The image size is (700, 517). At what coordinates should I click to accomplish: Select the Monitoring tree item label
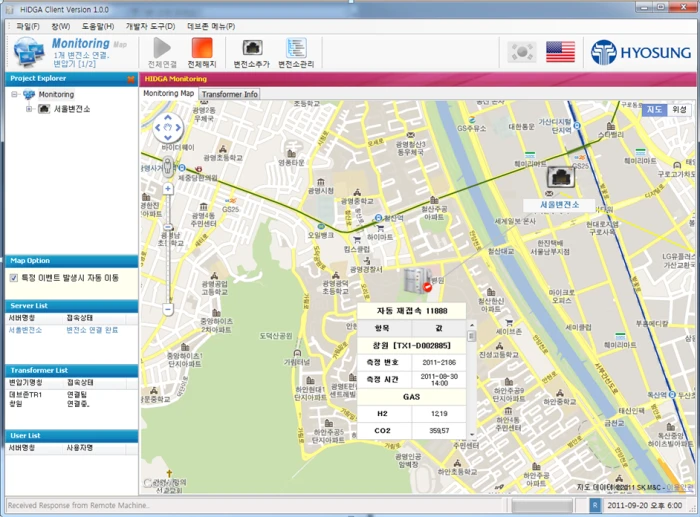click(x=56, y=94)
